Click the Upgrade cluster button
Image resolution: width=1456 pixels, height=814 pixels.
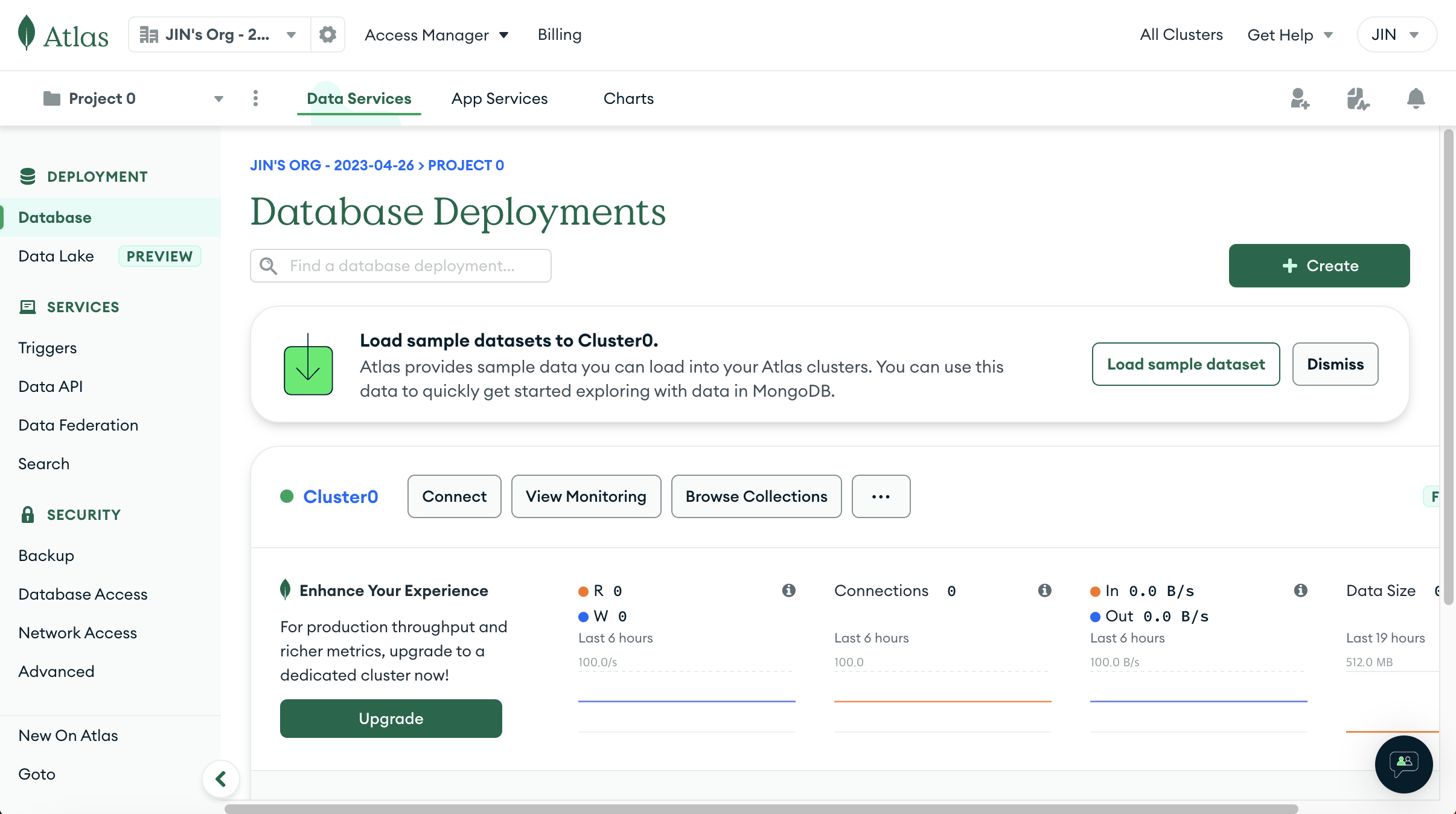click(391, 719)
